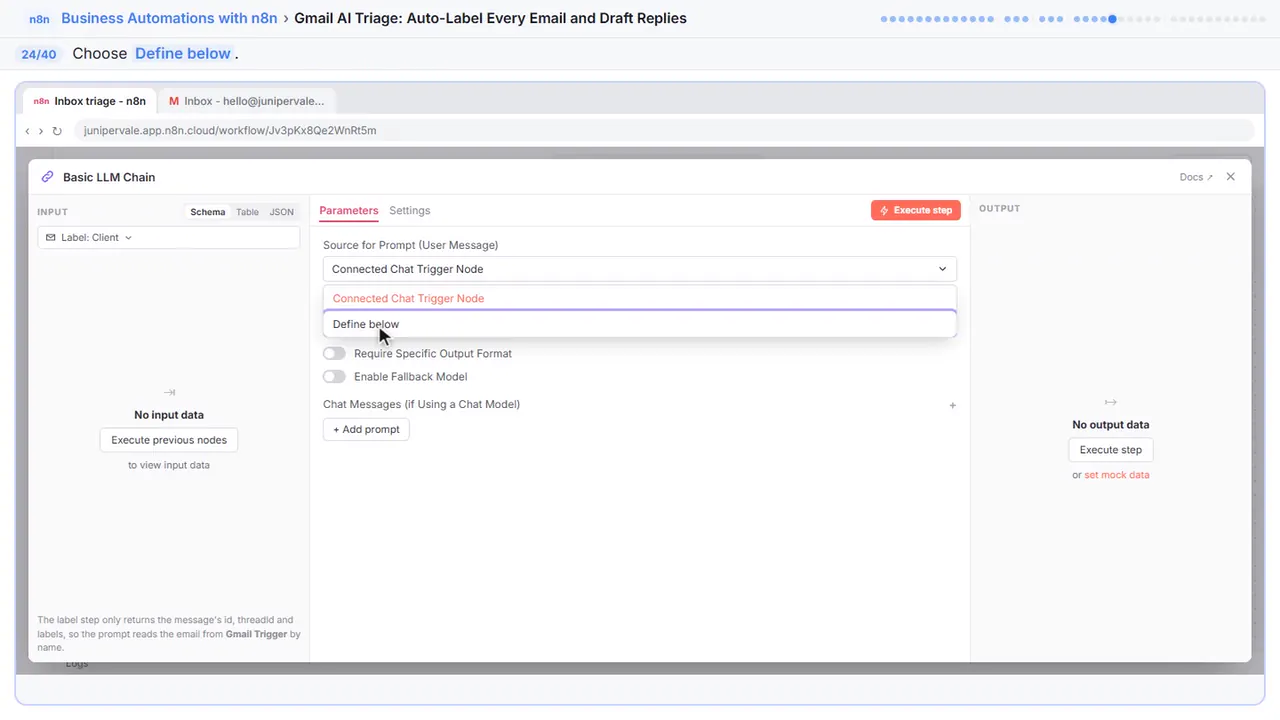The width and height of the screenshot is (1280, 720).
Task: Click the chain link icon beside Basic LLM Chain
Action: (47, 177)
